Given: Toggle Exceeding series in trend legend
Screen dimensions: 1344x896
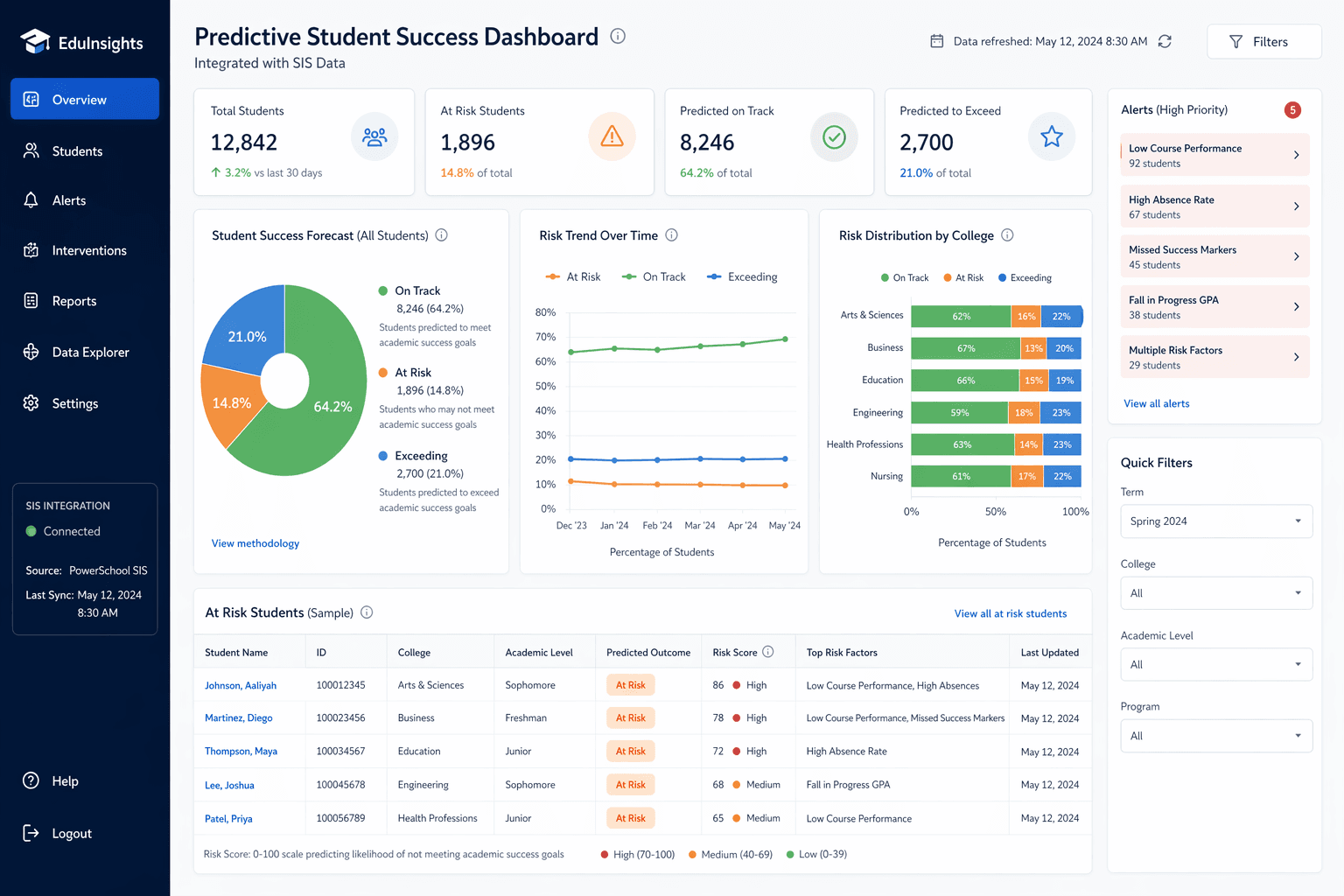Looking at the screenshot, I should pos(742,277).
